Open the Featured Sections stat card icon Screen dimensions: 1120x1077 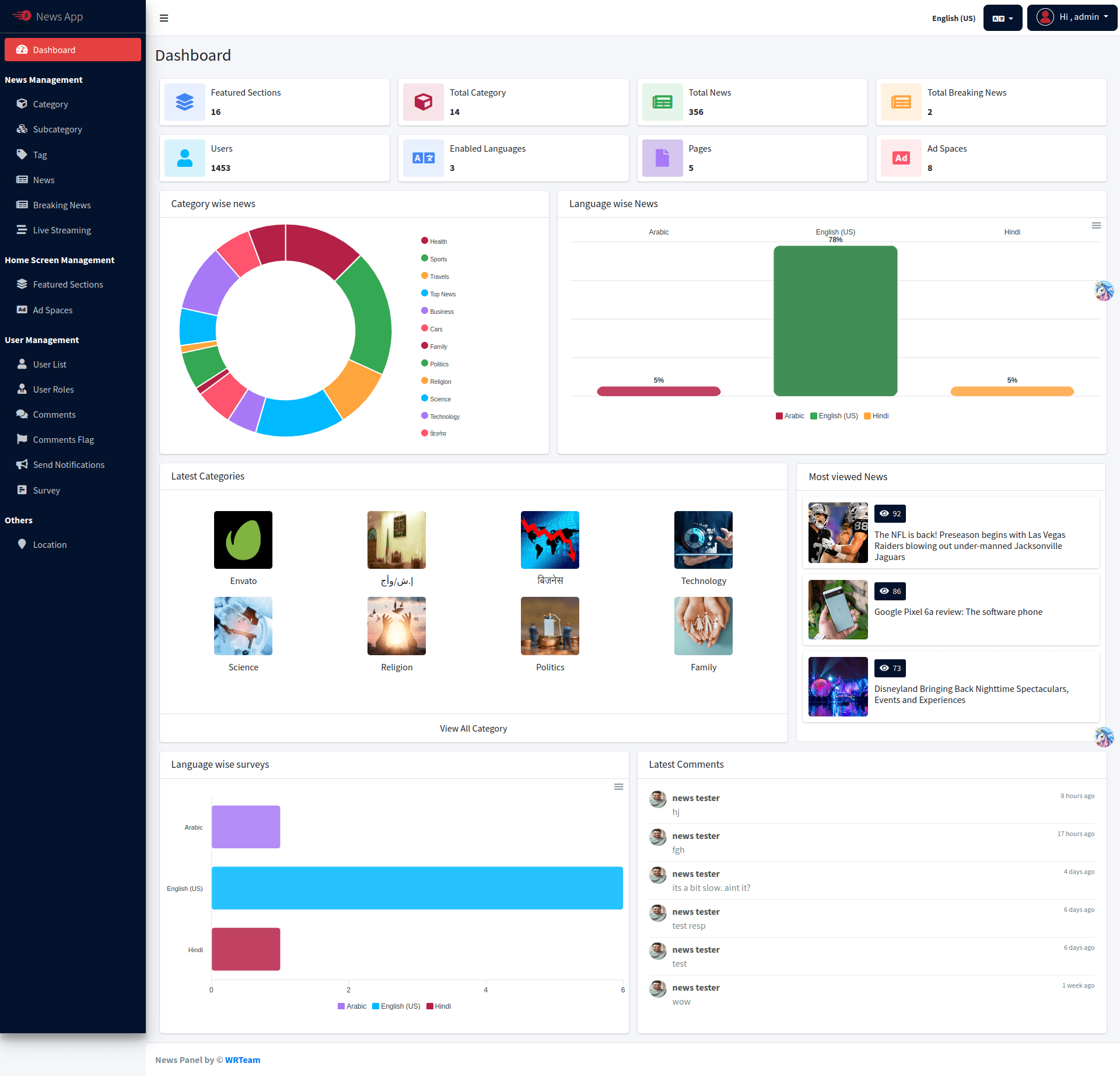184,102
